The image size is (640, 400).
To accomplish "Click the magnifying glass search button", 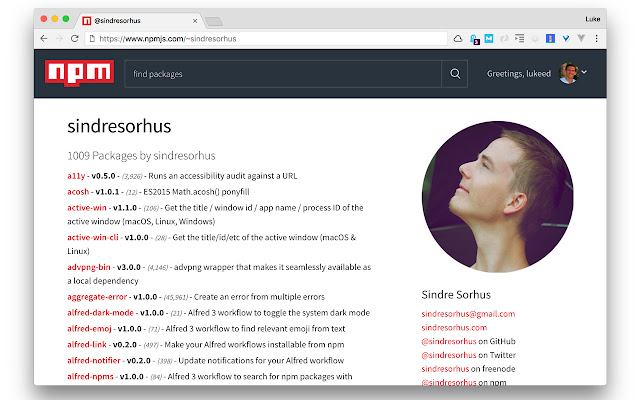I will click(x=455, y=74).
